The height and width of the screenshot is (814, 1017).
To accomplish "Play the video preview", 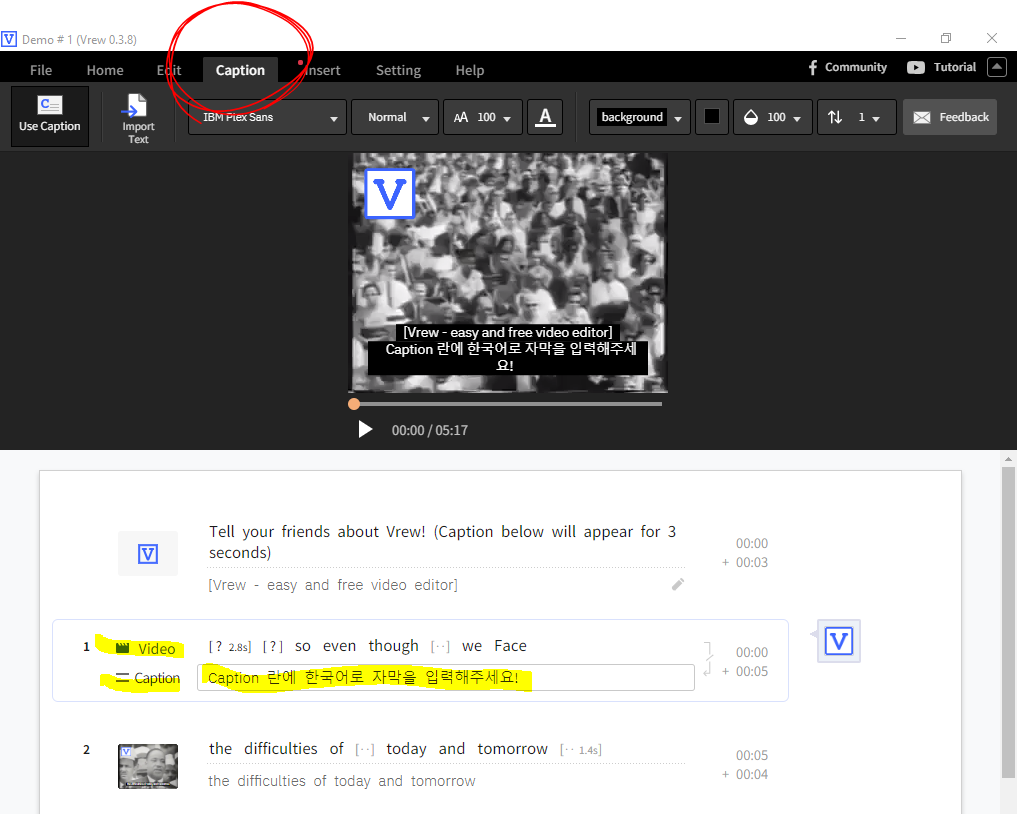I will pyautogui.click(x=365, y=429).
